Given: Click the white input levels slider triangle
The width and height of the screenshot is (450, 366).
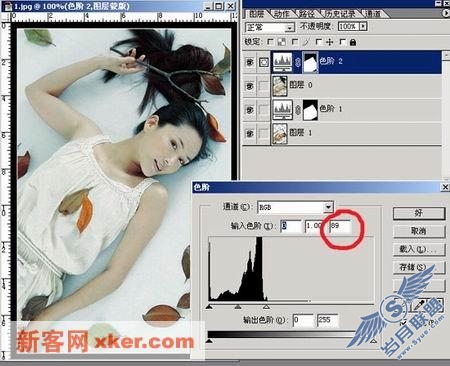Looking at the screenshot, I should 266,307.
